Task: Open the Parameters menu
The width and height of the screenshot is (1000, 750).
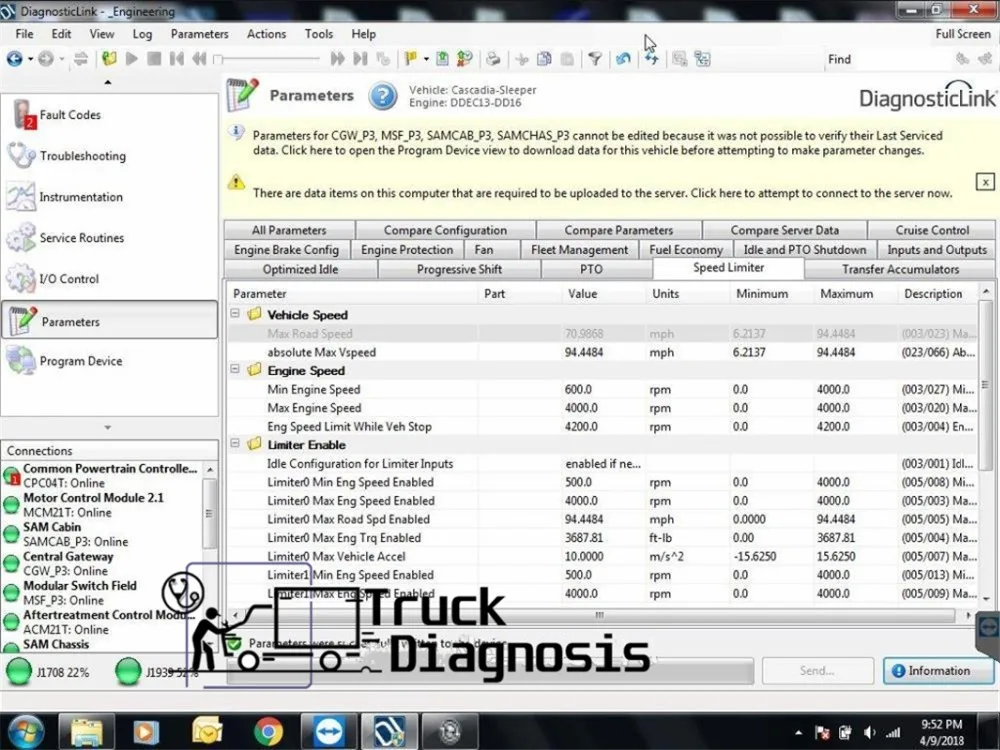Action: point(200,34)
